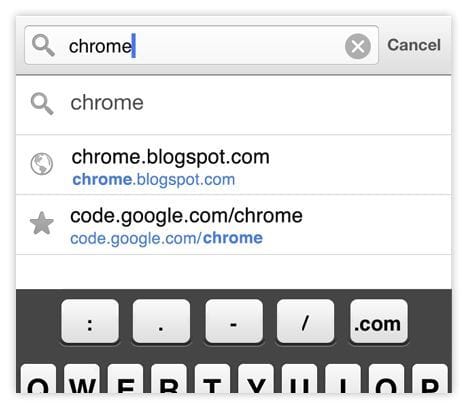The height and width of the screenshot is (409, 466).
Task: Tap the P key on keyboard
Action: tap(430, 379)
